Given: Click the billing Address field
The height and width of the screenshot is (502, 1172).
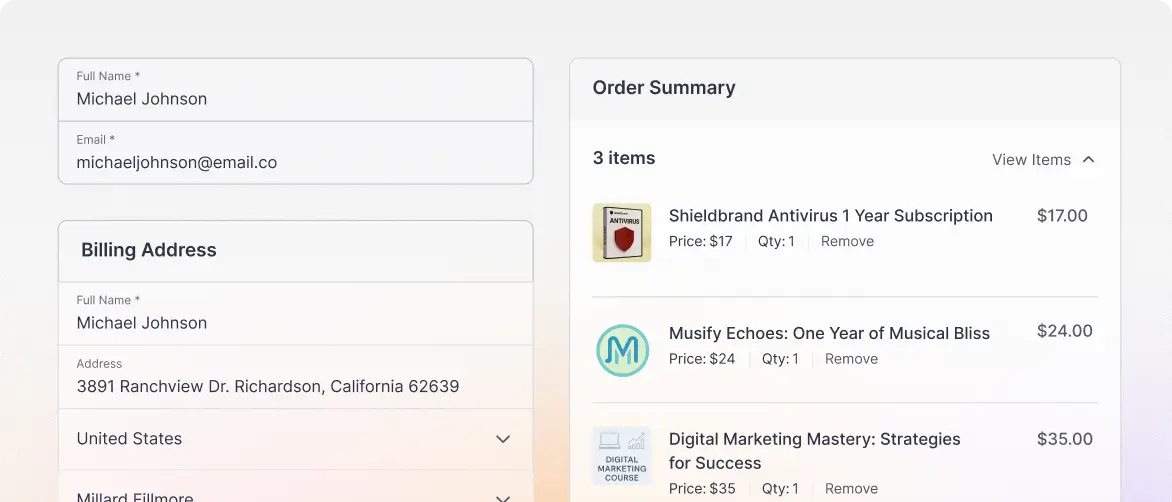Looking at the screenshot, I should [296, 377].
